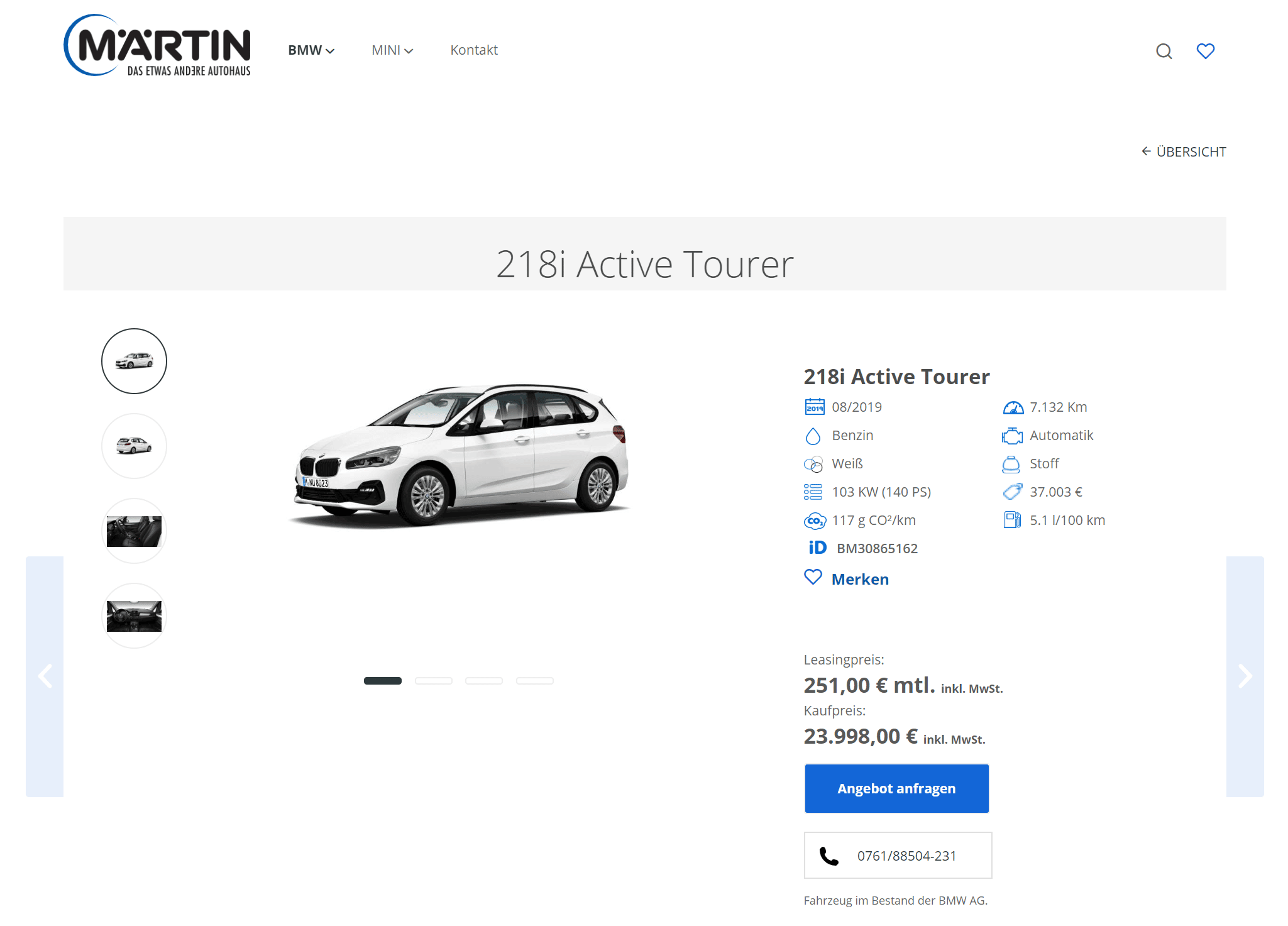The height and width of the screenshot is (926, 1288).
Task: Click the price tag icon beside 37.003 €
Action: point(1012,492)
